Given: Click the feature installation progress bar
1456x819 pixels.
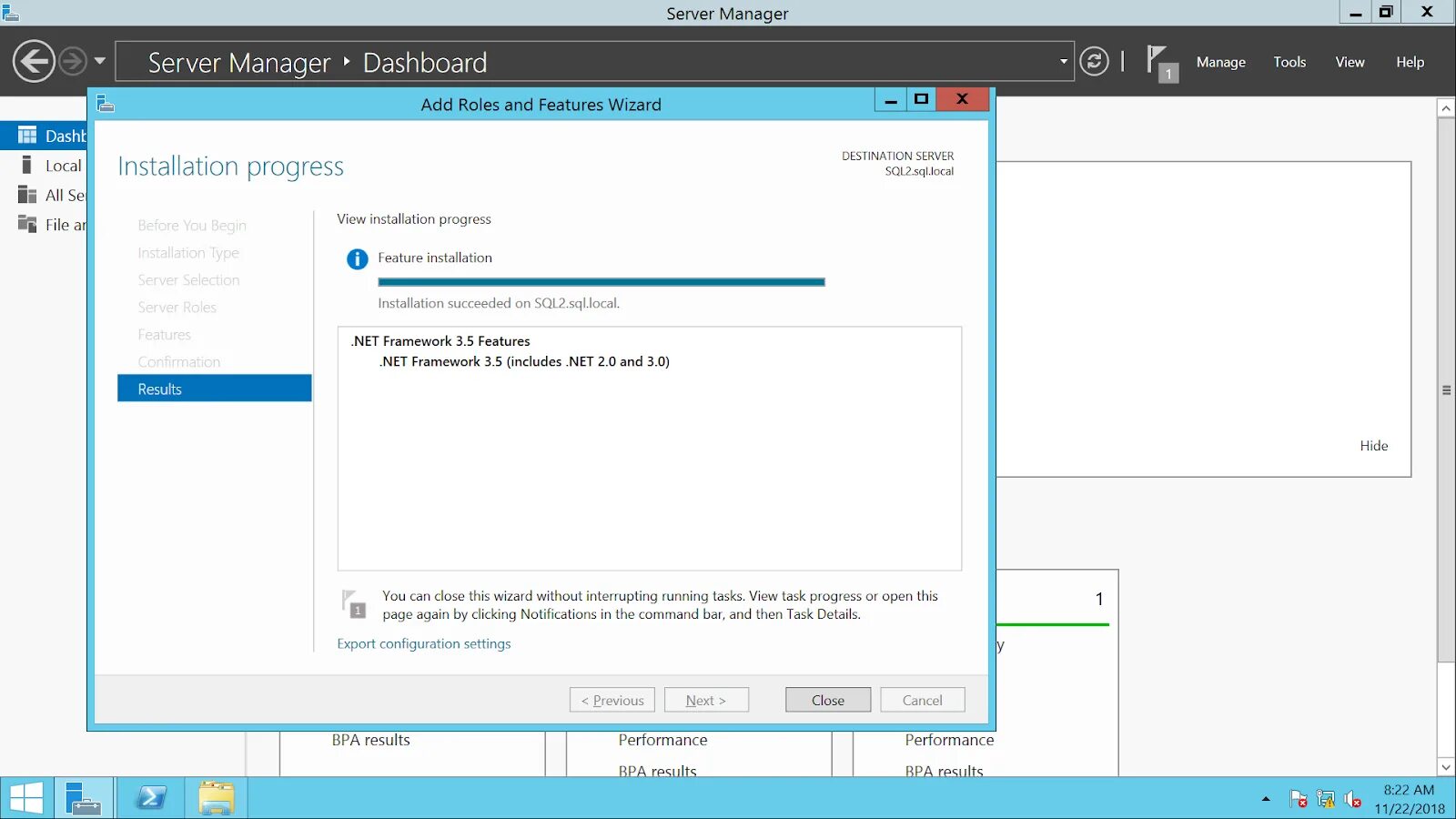Looking at the screenshot, I should click(602, 282).
